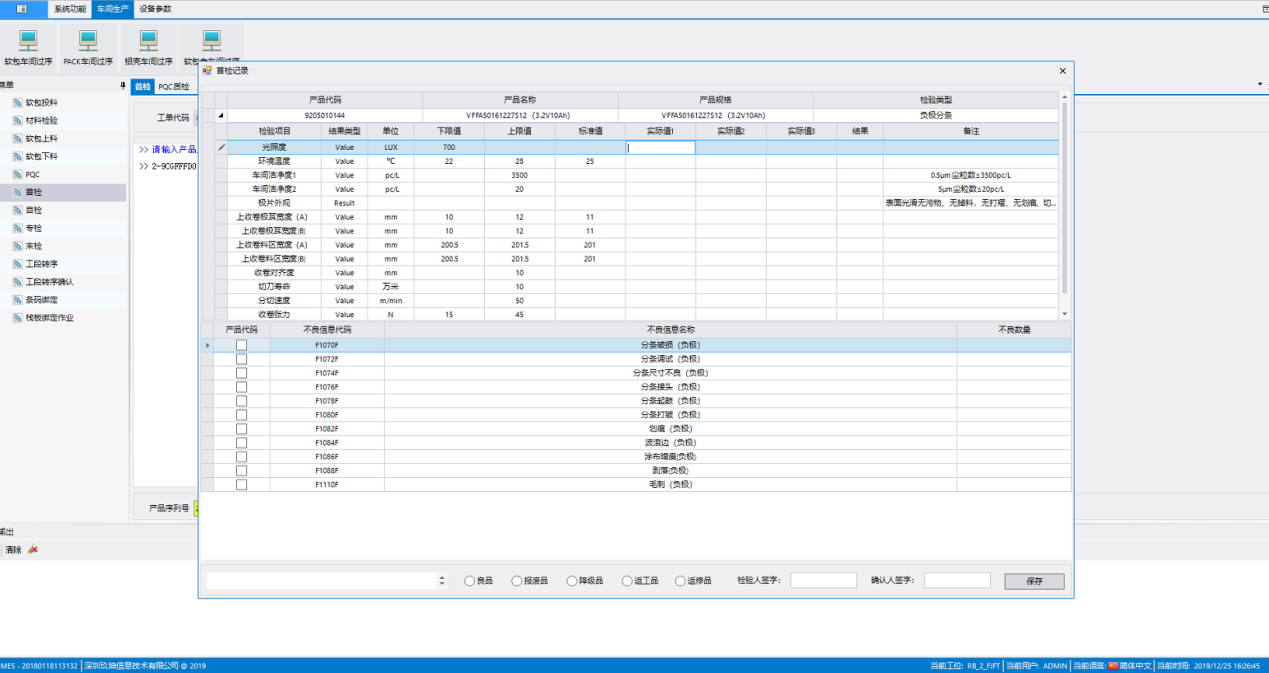This screenshot has height=673, width=1269.
Task: Click the 不良数量 column header
Action: 1014,329
